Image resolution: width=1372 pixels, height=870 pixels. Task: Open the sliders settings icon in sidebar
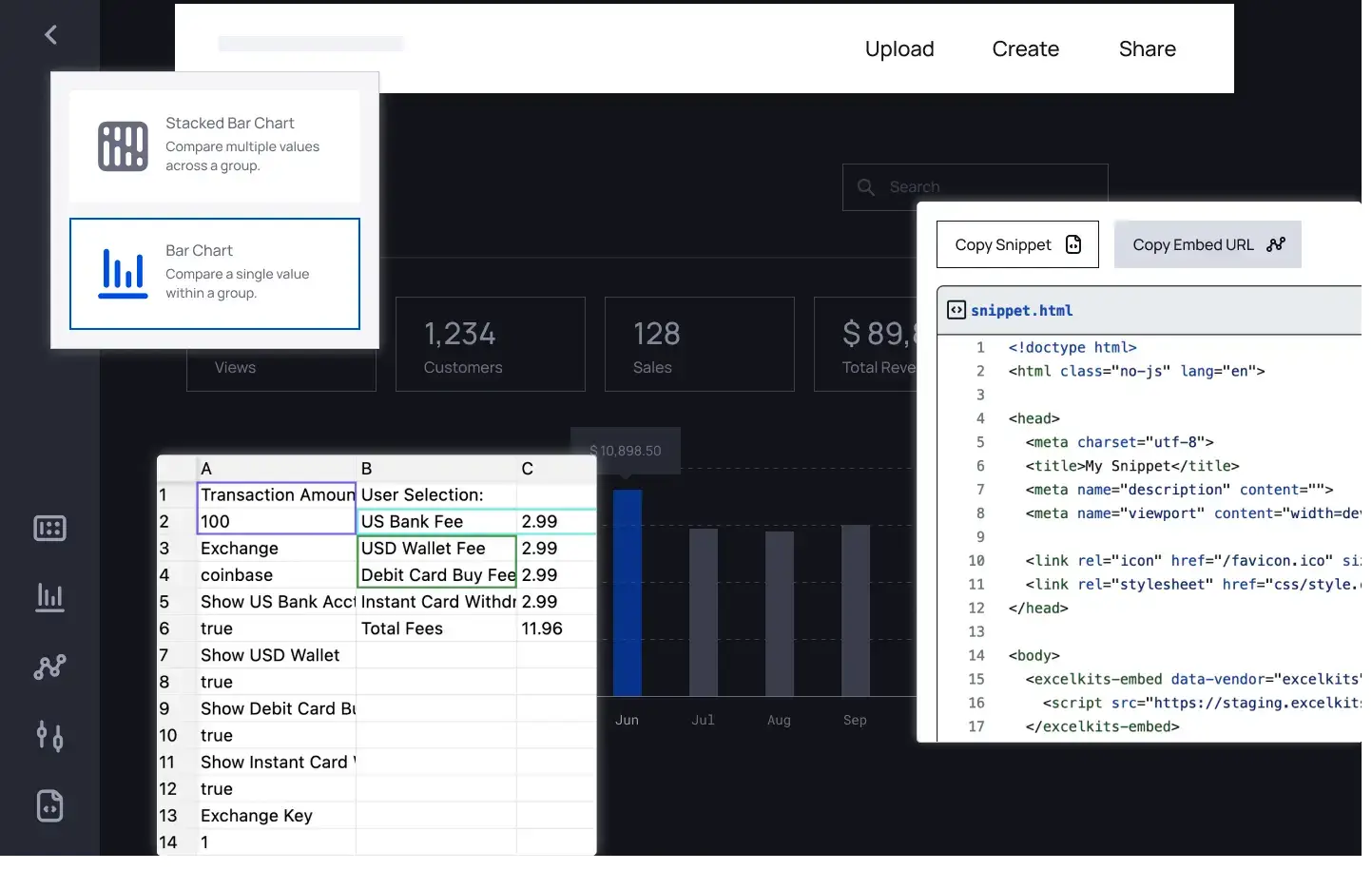pos(49,736)
